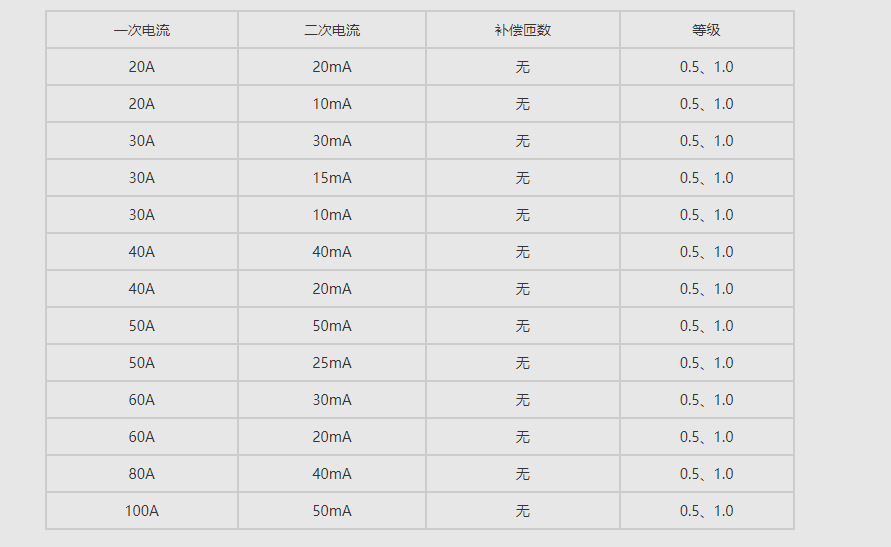Click grade 0.5、1.0 in the 80A row

click(706, 474)
